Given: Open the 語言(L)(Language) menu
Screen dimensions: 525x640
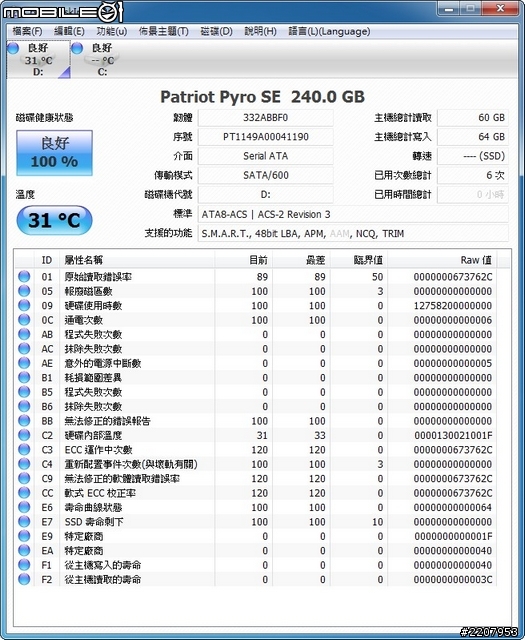Looking at the screenshot, I should coord(329,31).
